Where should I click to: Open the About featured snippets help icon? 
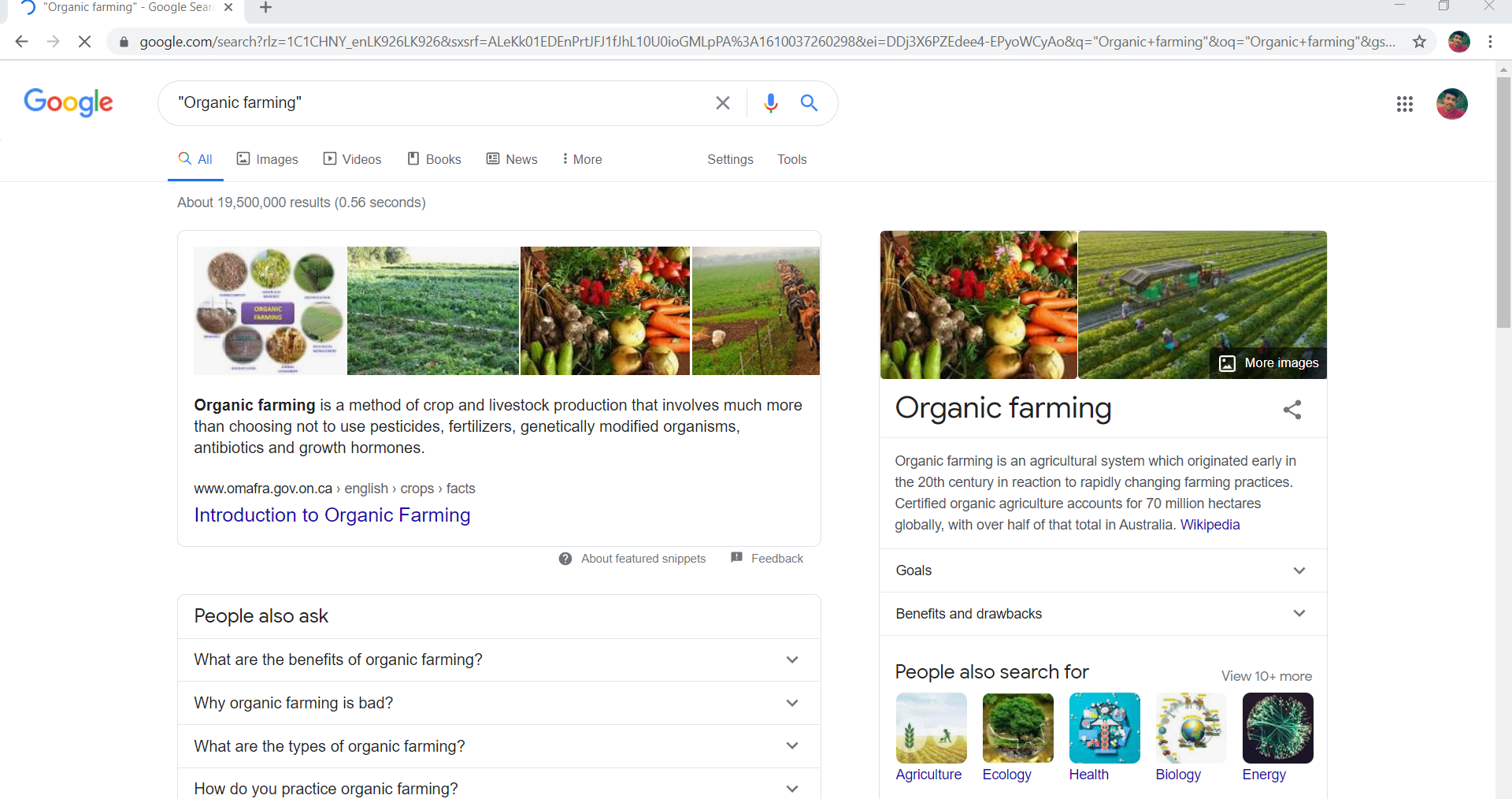pyautogui.click(x=565, y=559)
